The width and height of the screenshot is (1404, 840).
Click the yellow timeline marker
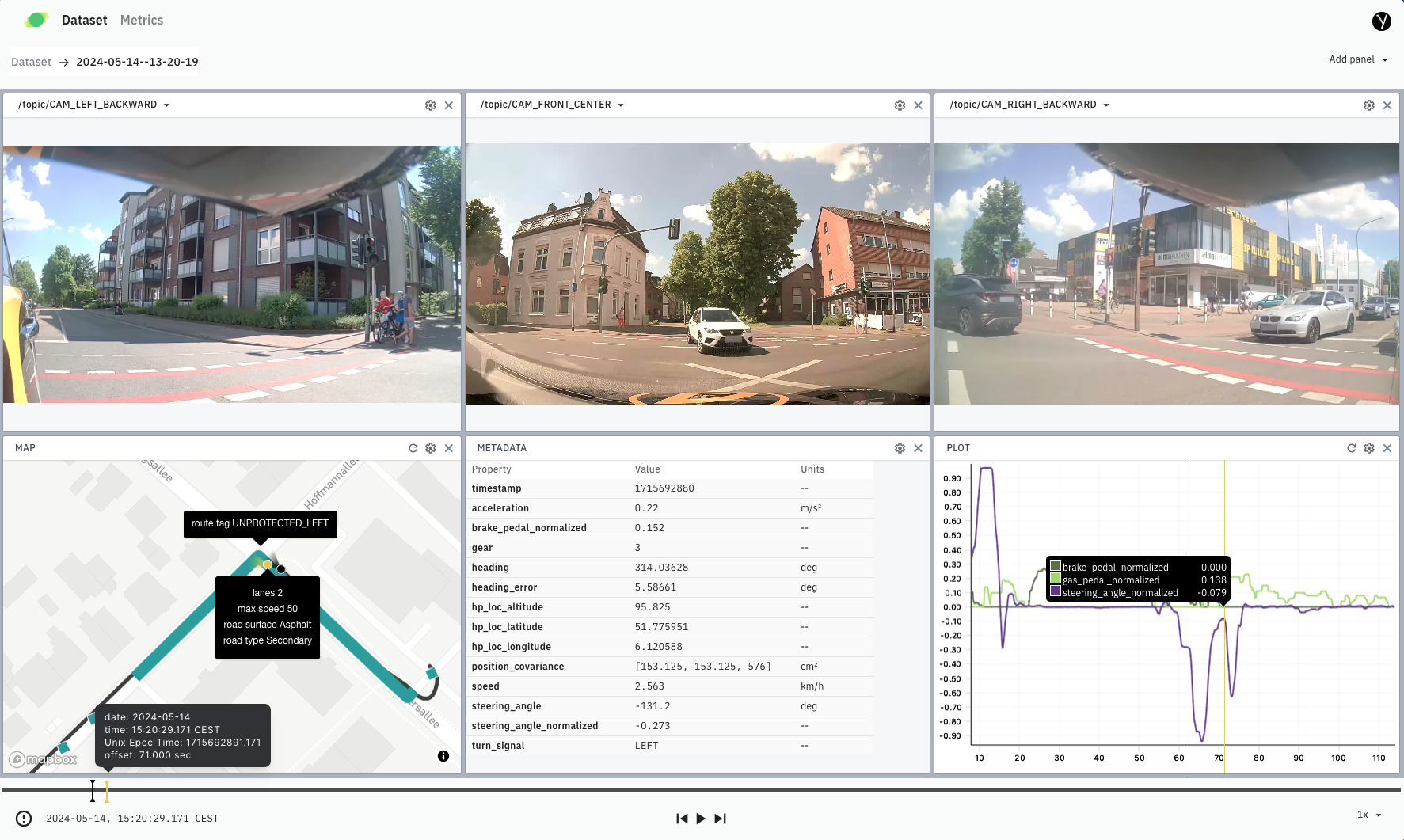point(107,791)
